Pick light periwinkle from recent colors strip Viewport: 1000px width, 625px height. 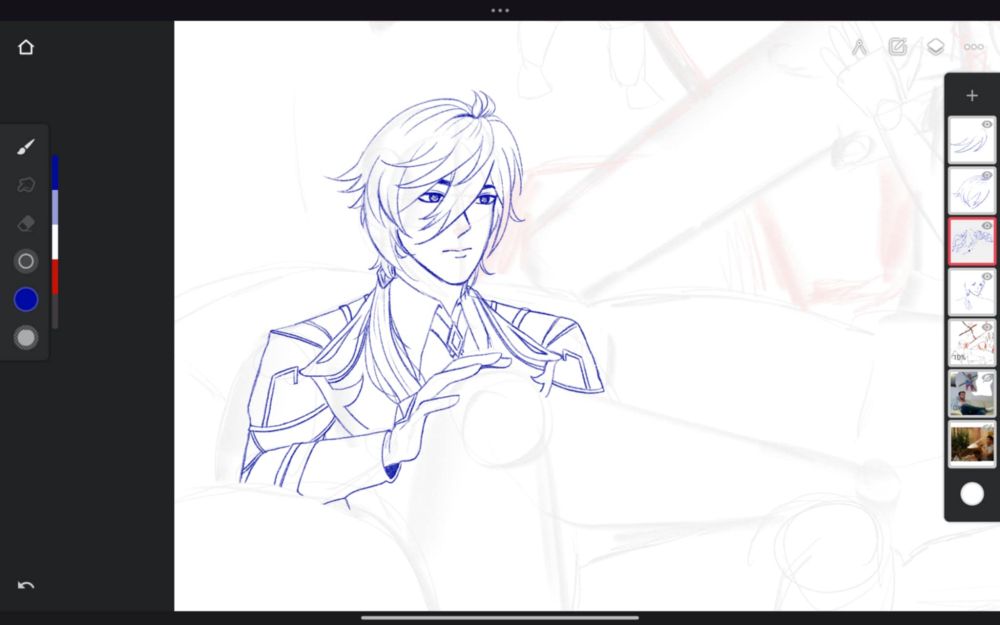pos(55,207)
